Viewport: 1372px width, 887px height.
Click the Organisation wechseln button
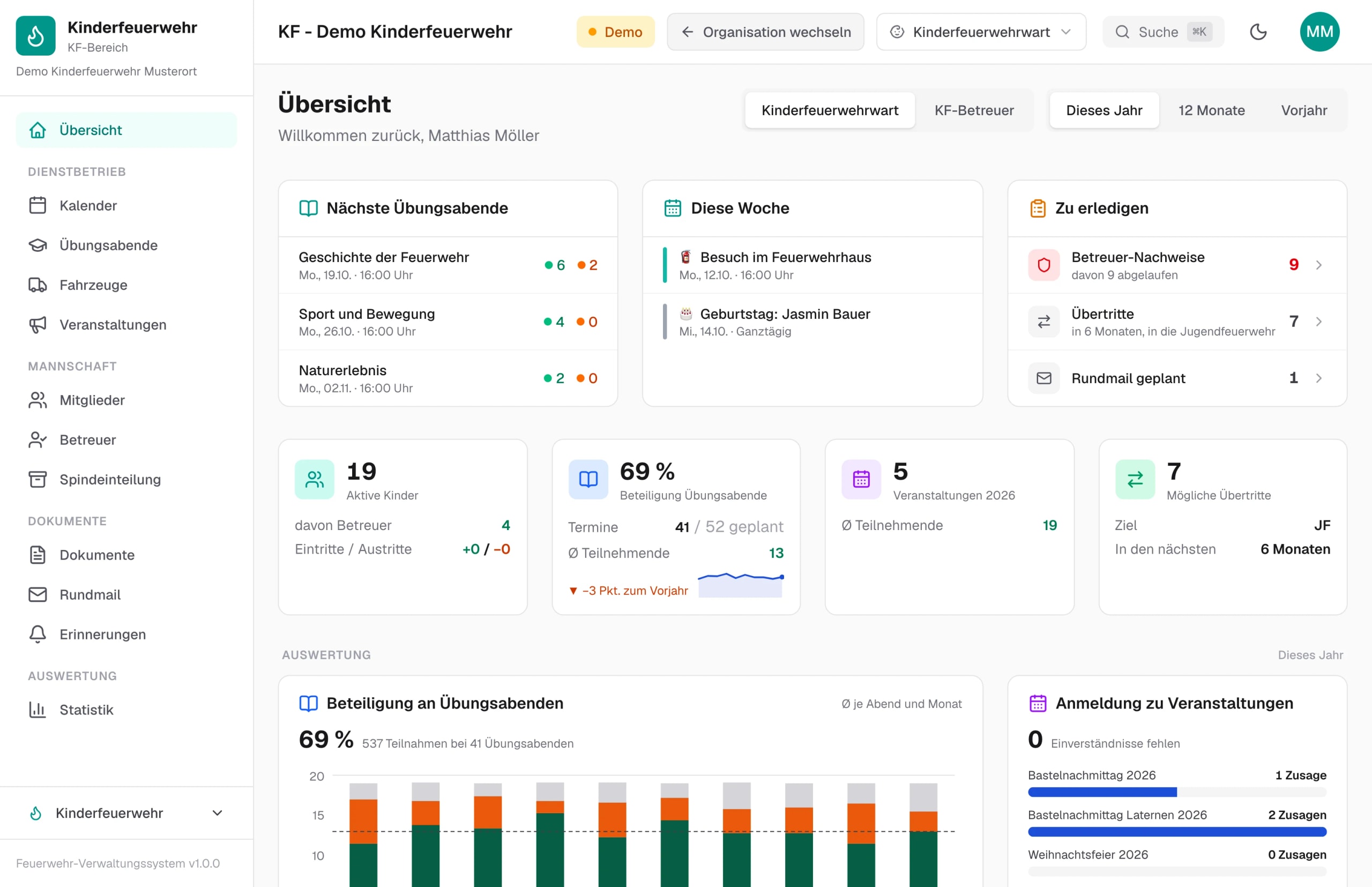click(x=765, y=32)
